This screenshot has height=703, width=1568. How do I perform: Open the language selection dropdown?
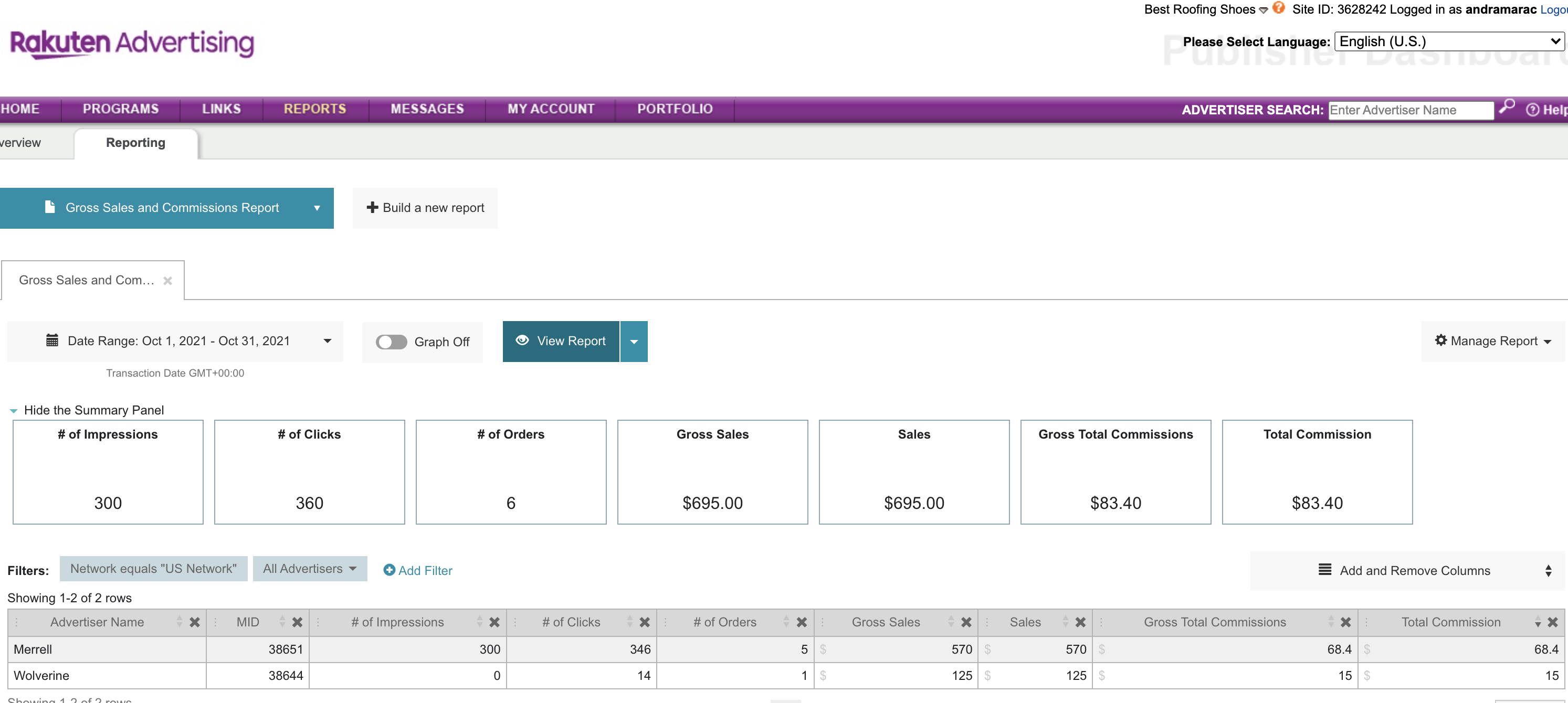pyautogui.click(x=1449, y=41)
